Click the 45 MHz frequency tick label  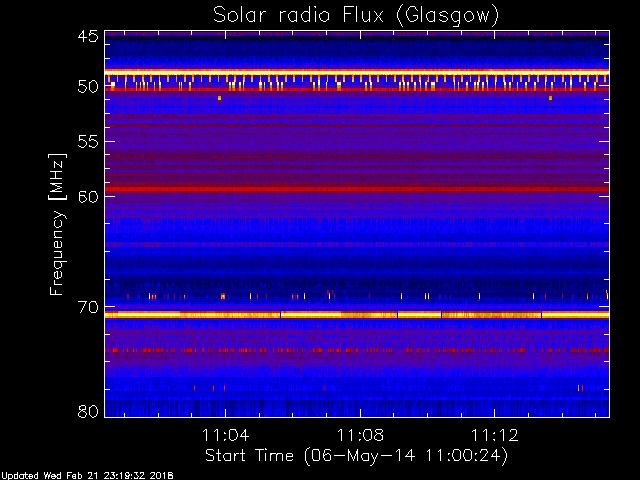[x=87, y=37]
